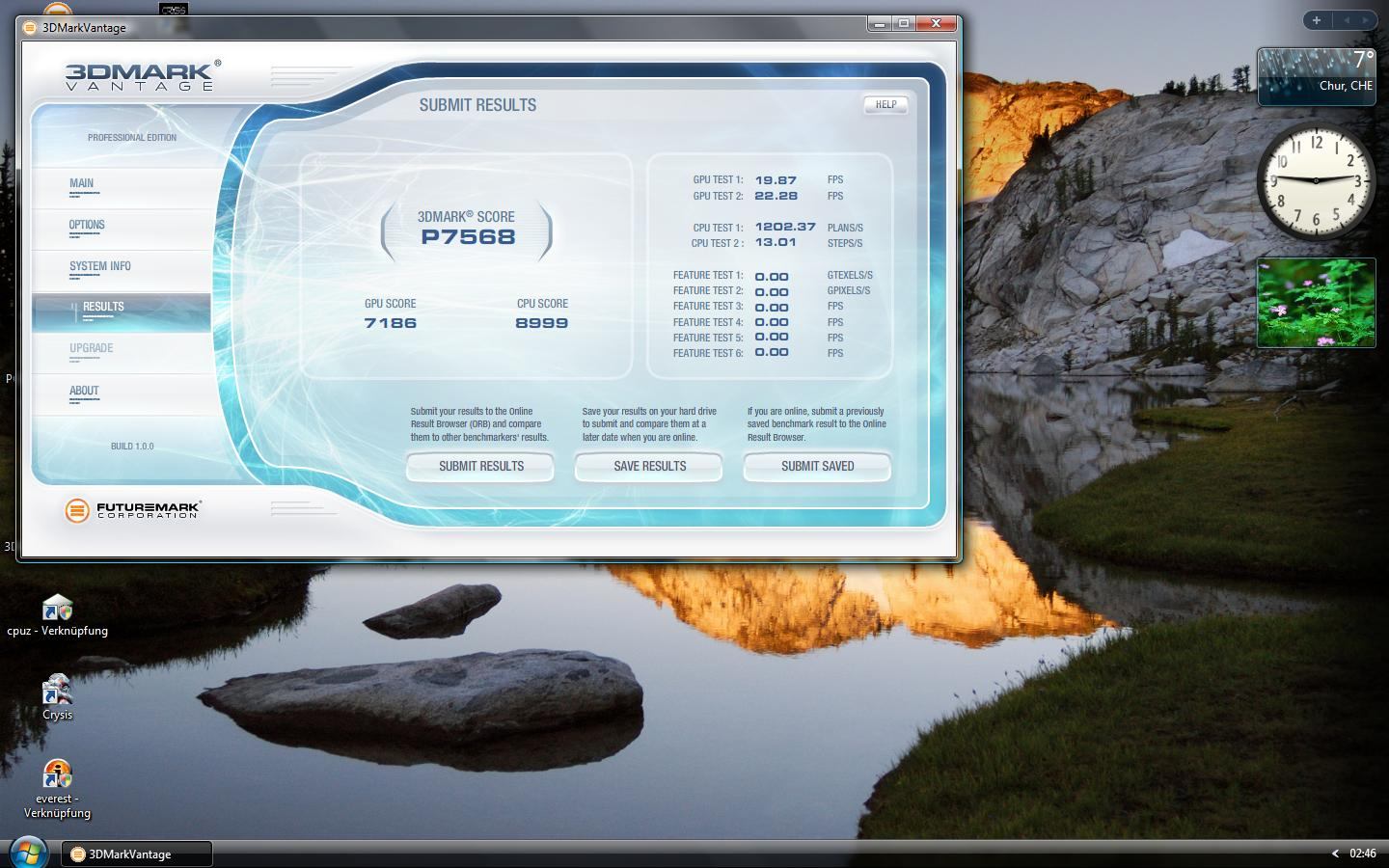This screenshot has height=868, width=1389.
Task: Click the 3DMarkVantage title bar icon
Action: click(x=30, y=27)
